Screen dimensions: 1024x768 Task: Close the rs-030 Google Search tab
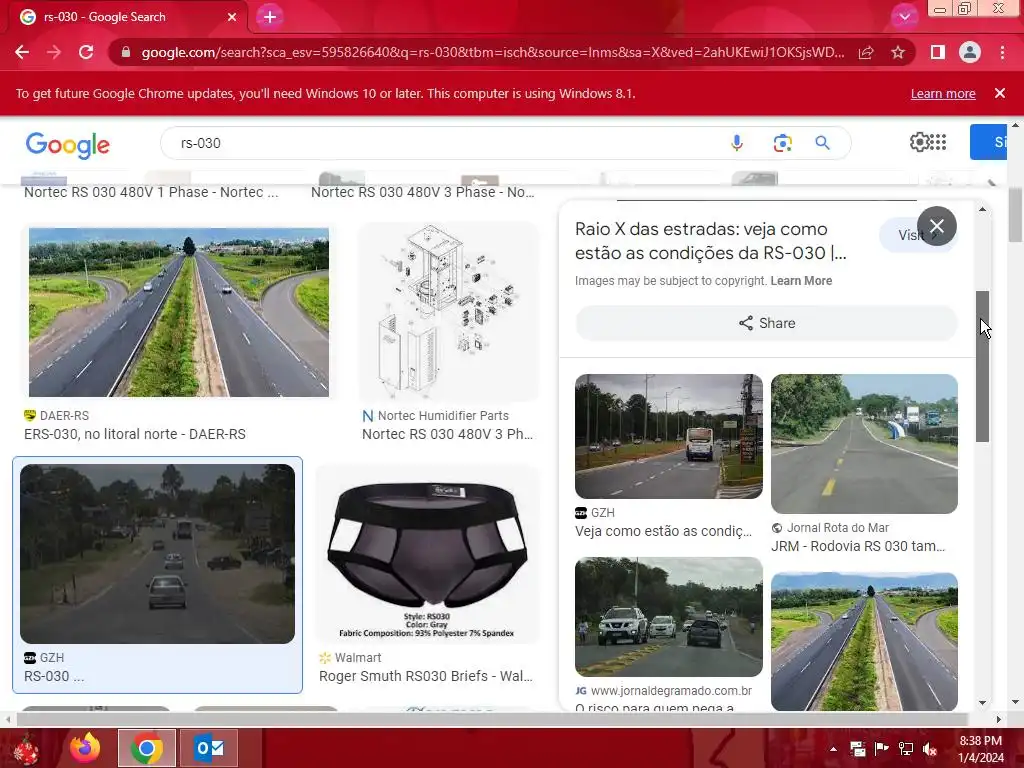coord(232,17)
